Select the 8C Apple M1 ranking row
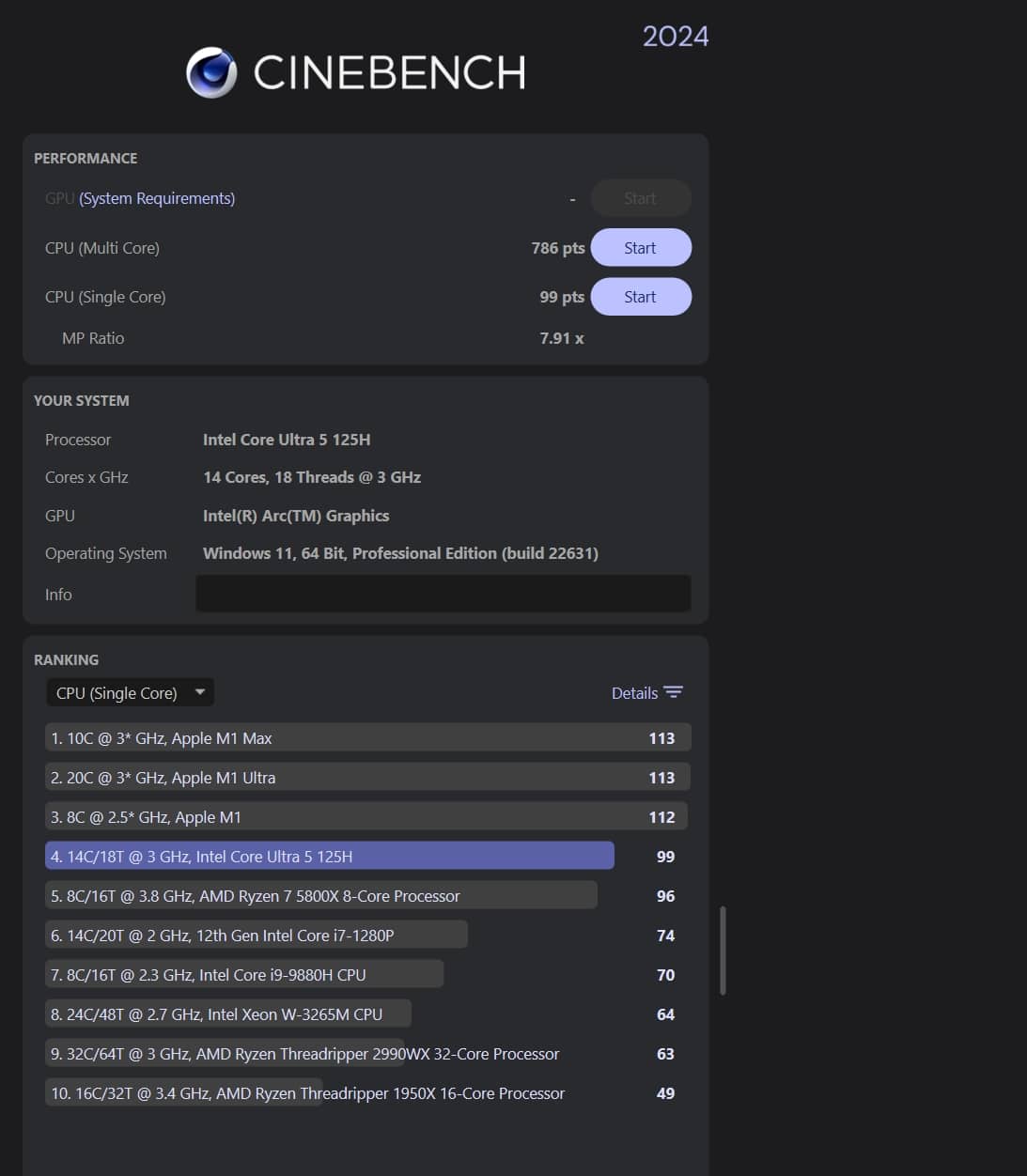Viewport: 1027px width, 1176px height. [x=366, y=817]
